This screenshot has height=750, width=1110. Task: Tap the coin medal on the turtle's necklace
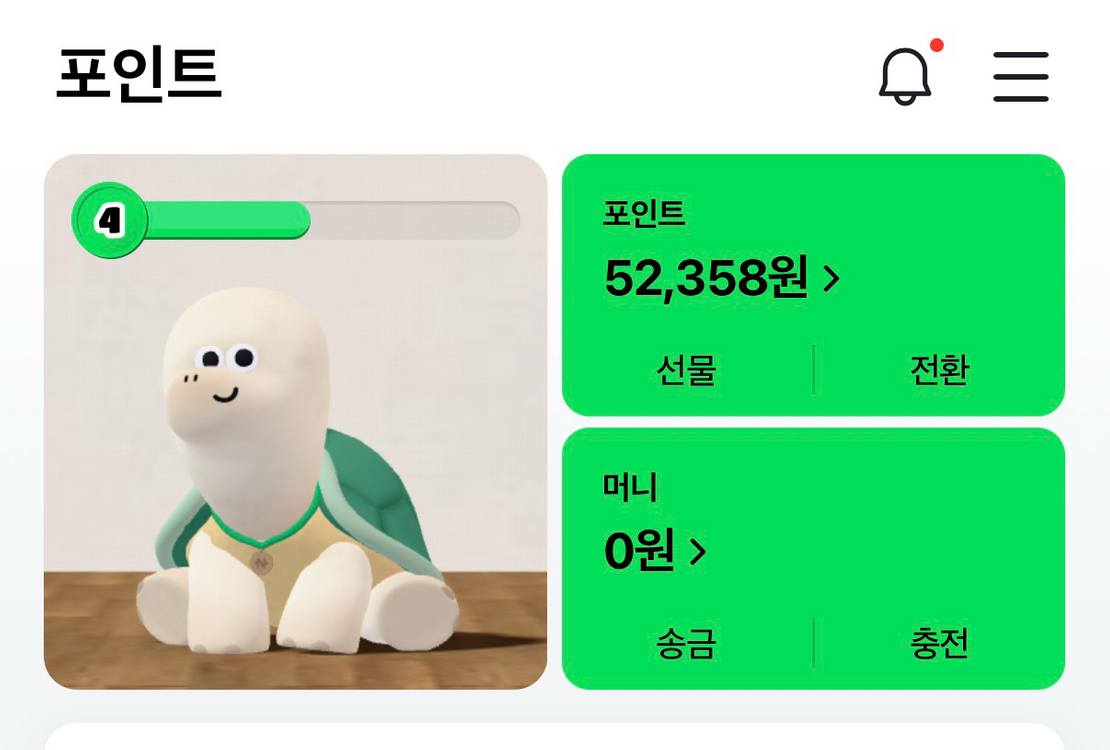[261, 562]
